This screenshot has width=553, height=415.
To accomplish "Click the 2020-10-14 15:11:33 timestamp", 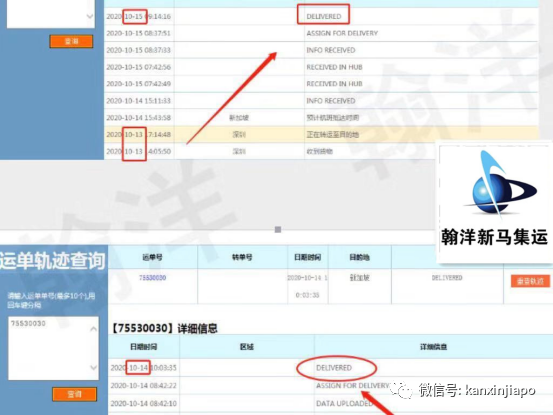I will click(x=139, y=101).
